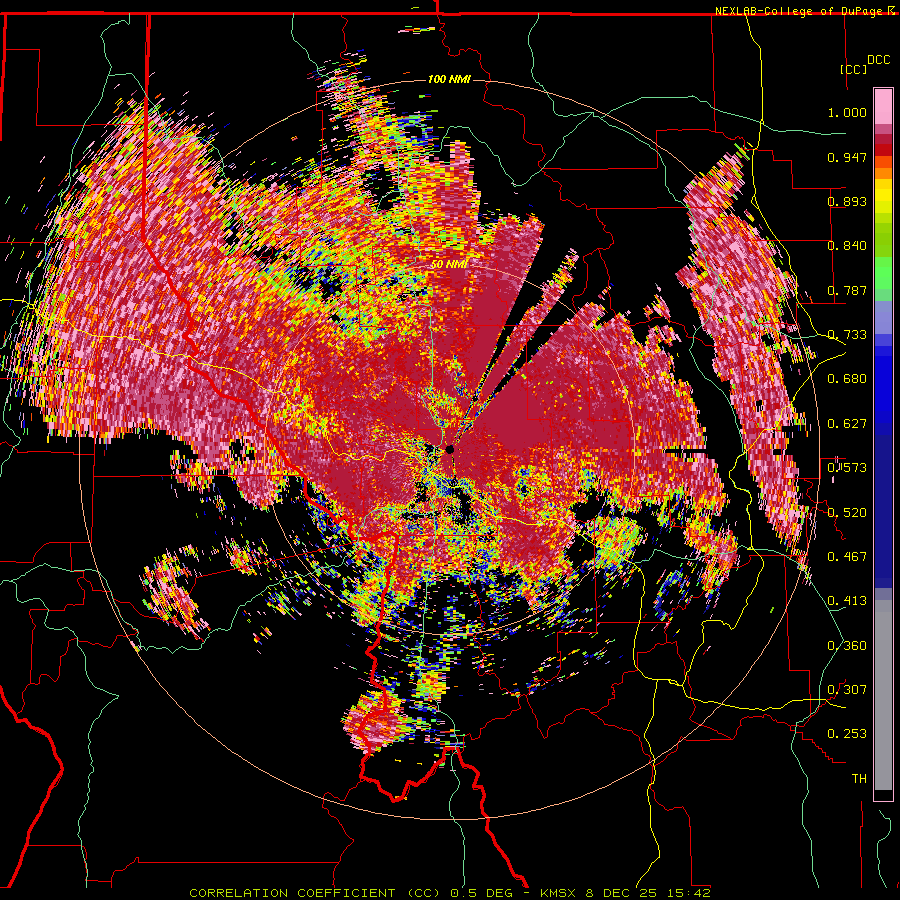Select the 0.680 legend value

coord(847,379)
